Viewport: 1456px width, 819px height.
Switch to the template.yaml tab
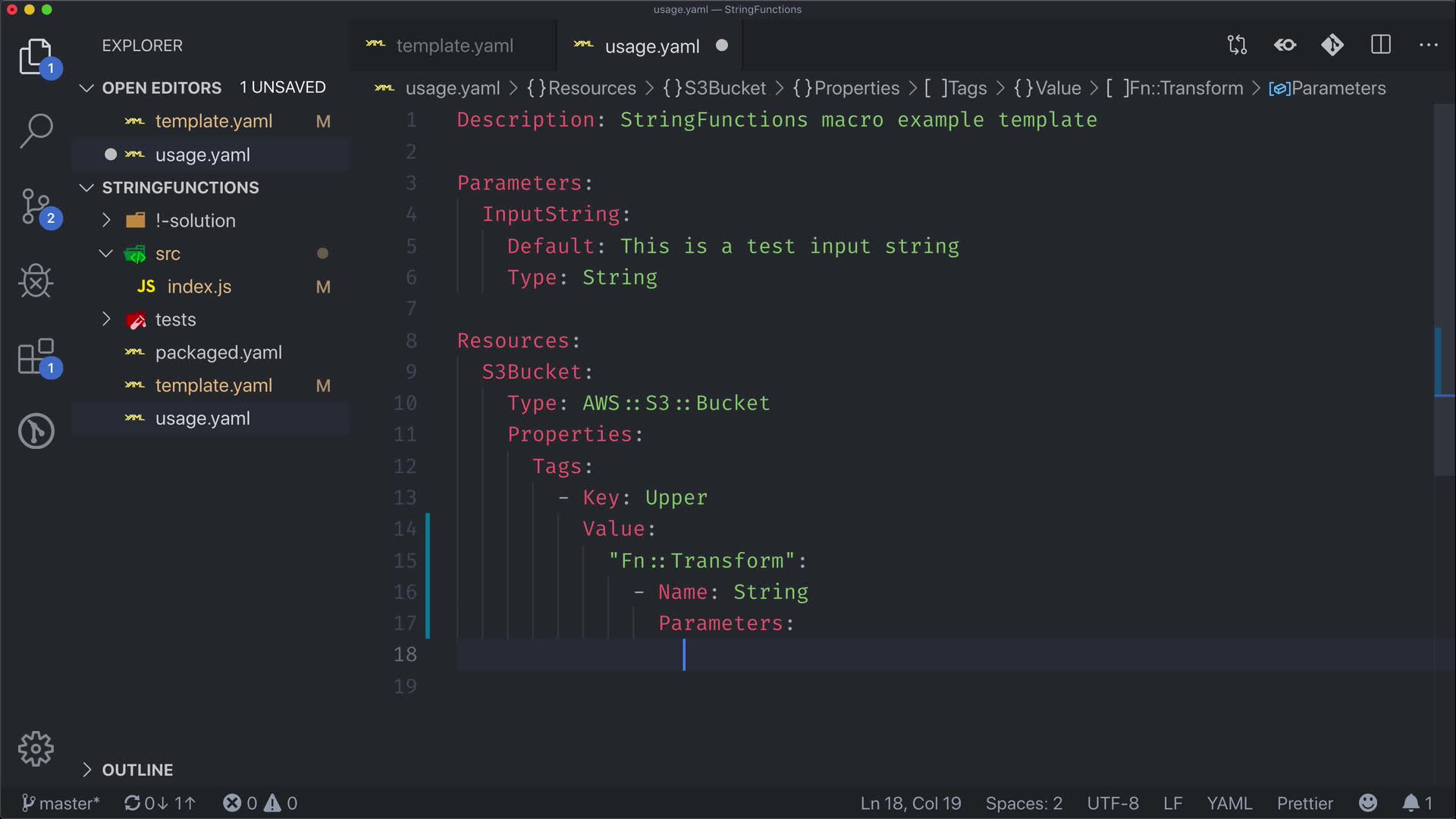pos(453,45)
